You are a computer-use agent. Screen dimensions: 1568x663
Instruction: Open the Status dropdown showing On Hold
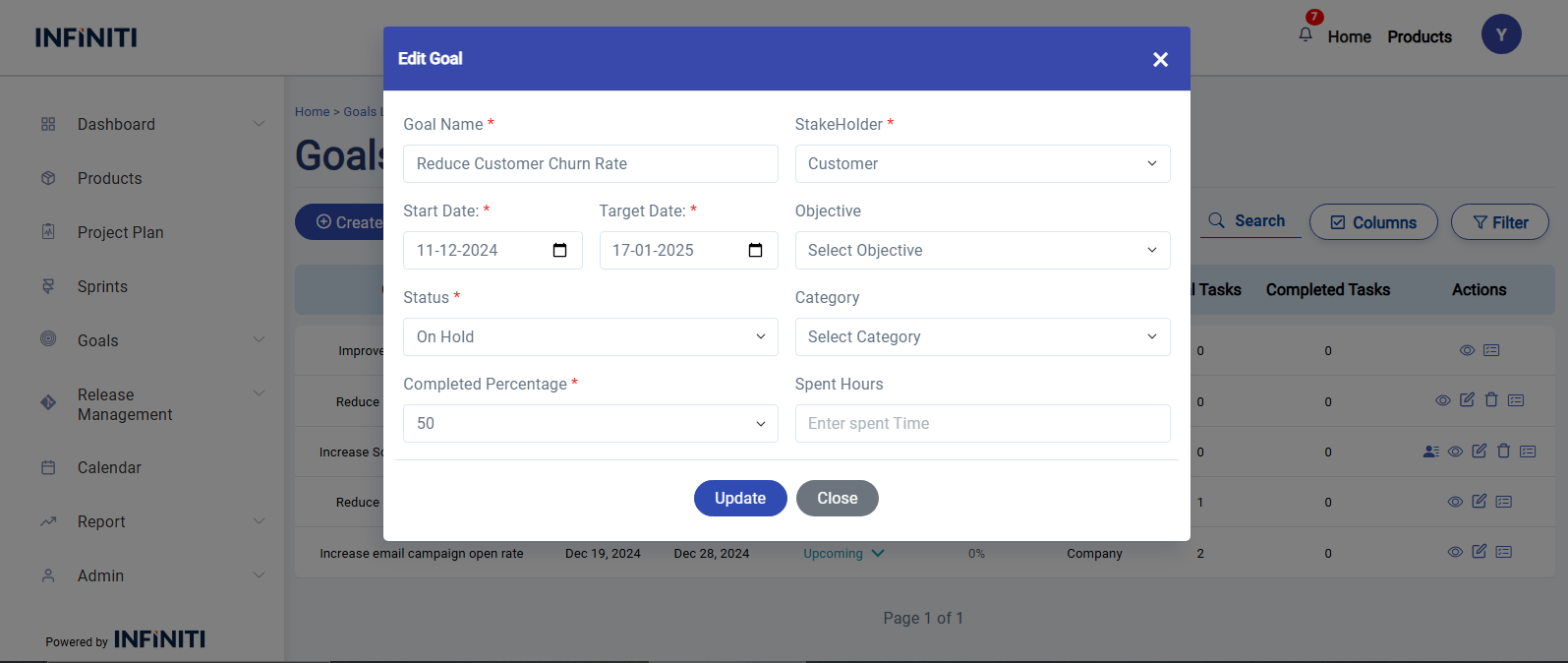click(590, 337)
